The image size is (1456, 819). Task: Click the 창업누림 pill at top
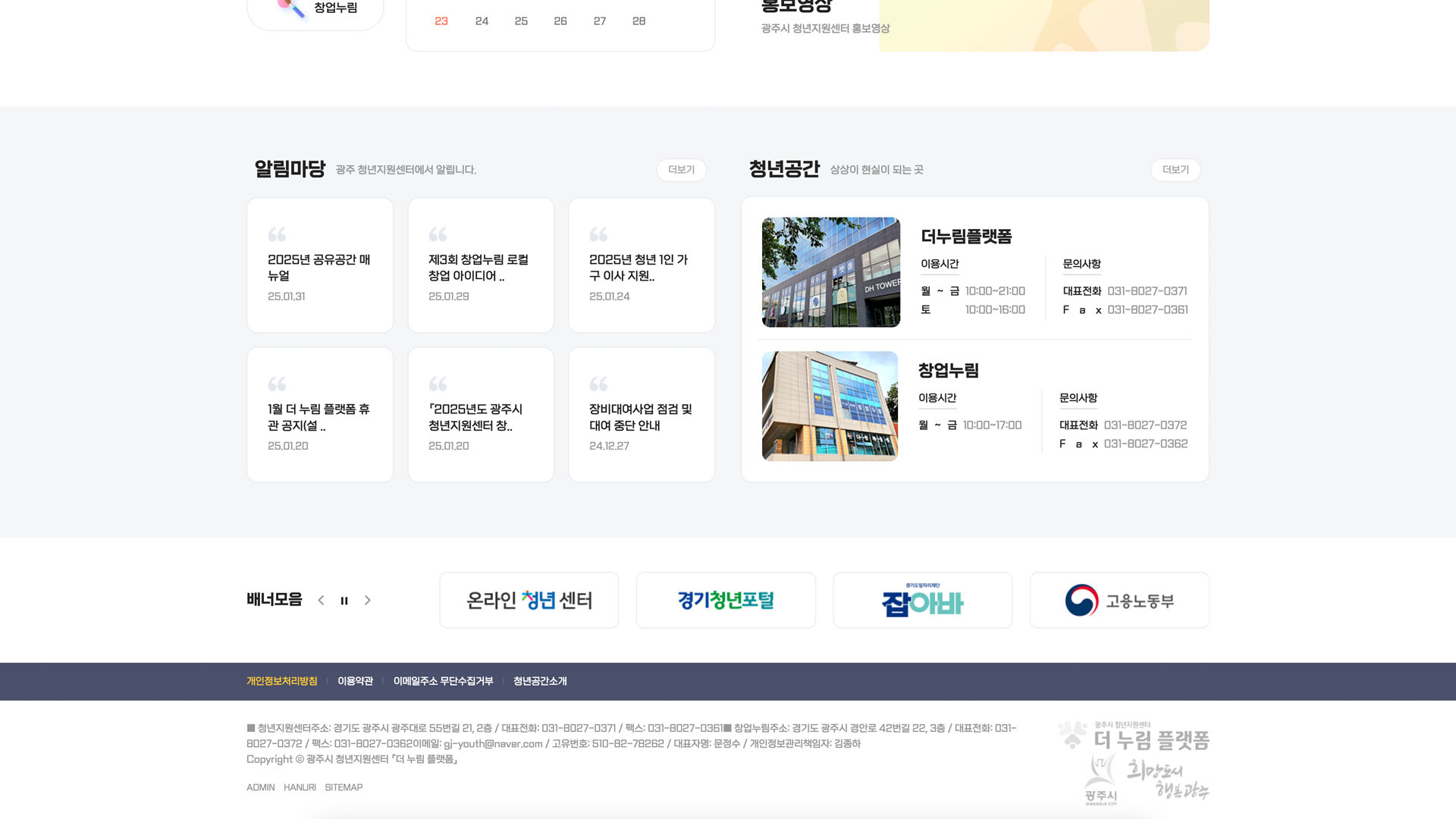pos(315,9)
